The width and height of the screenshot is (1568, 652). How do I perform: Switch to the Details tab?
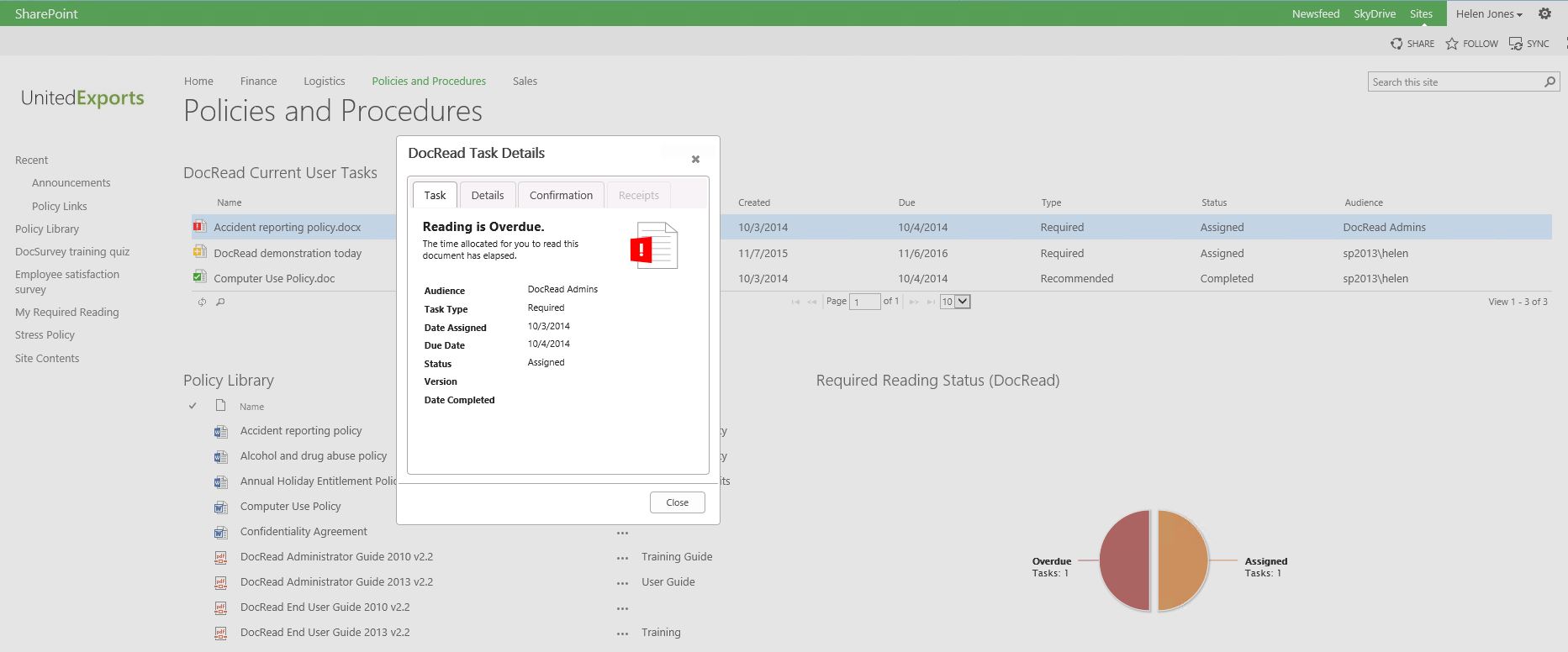pos(488,195)
